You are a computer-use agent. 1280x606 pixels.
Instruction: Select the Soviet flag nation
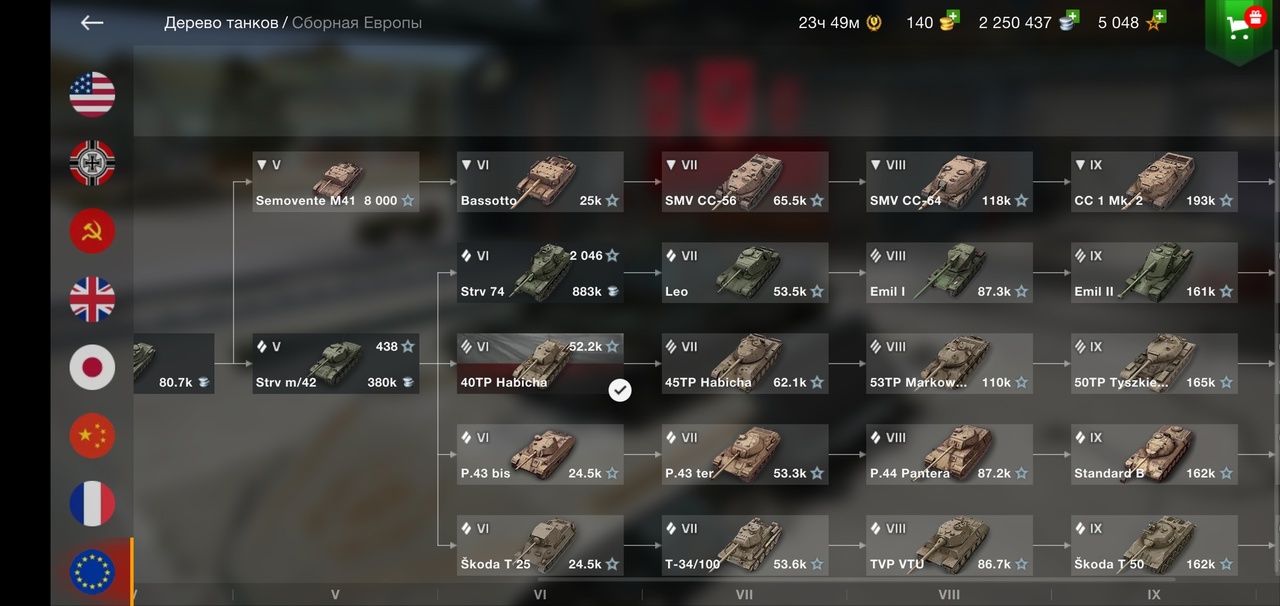pyautogui.click(x=92, y=231)
